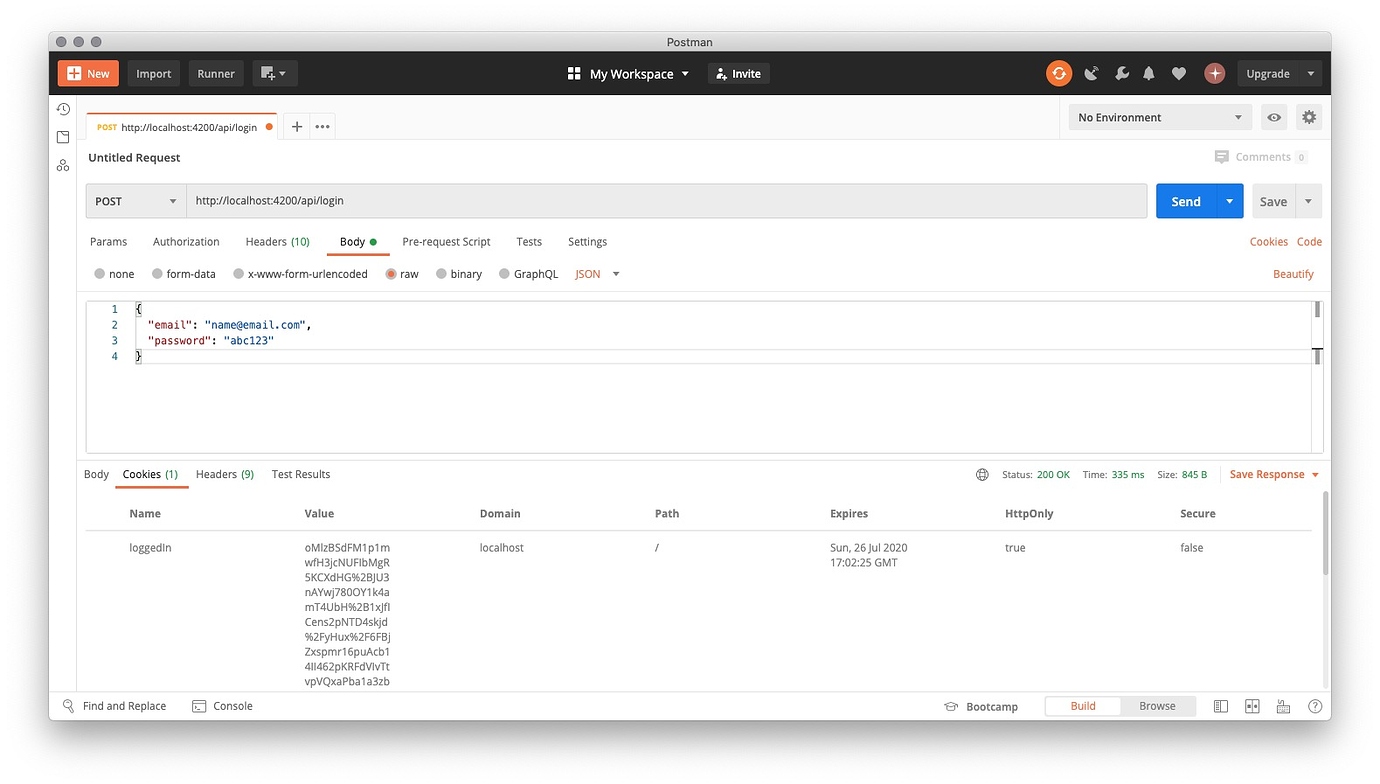
Task: Click the Send button
Action: tap(1186, 201)
